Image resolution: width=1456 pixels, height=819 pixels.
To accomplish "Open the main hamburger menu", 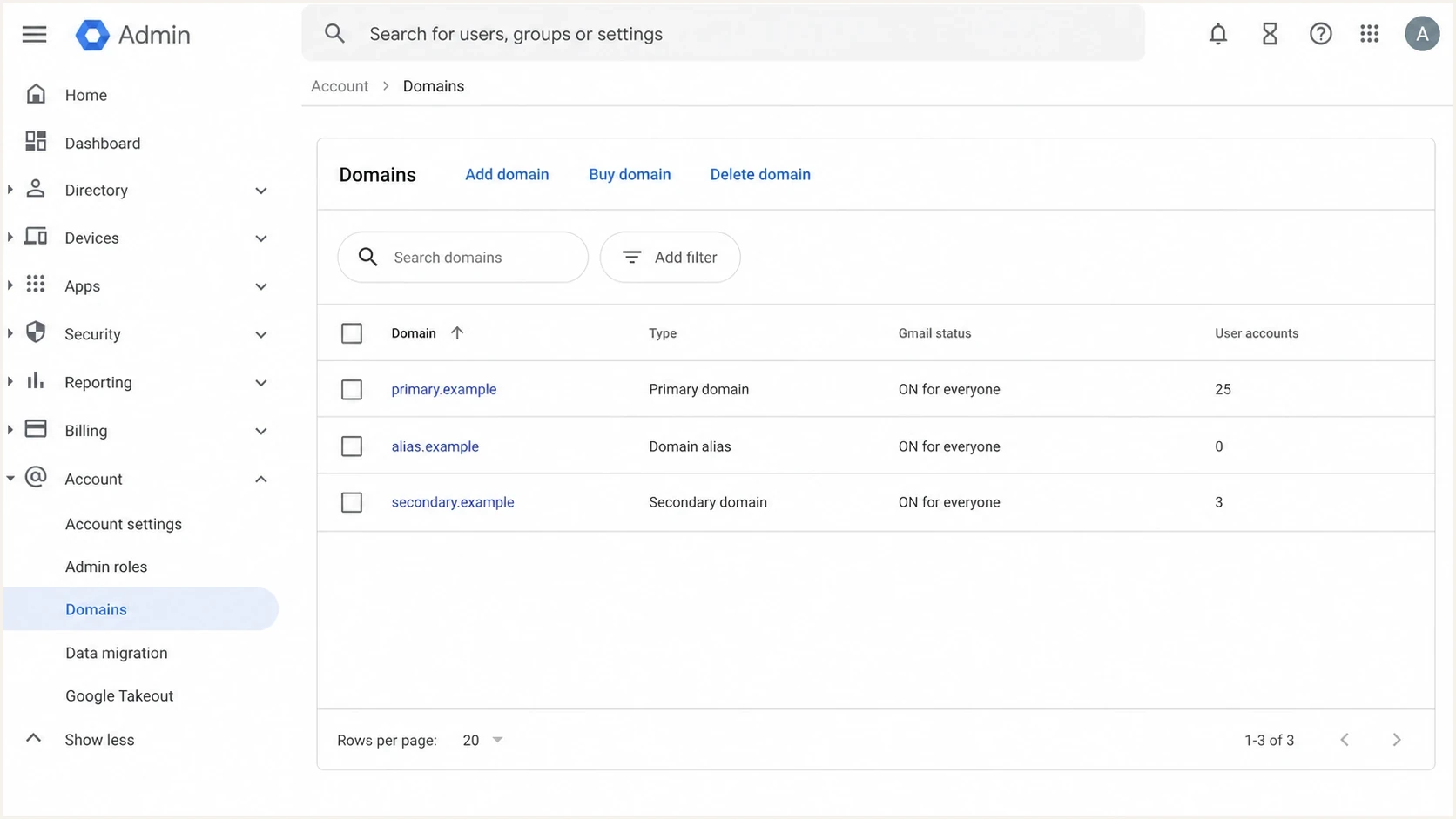I will pos(35,35).
